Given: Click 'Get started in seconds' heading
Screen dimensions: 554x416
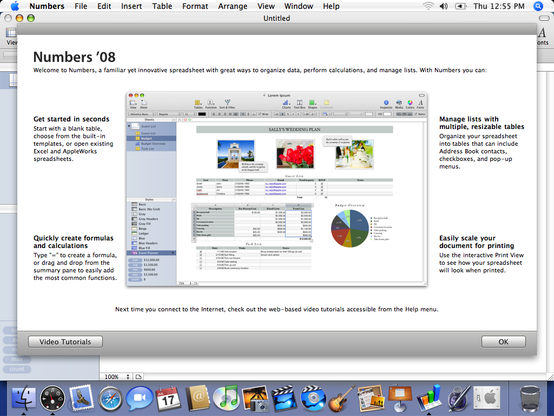Looking at the screenshot, I should 71,119.
